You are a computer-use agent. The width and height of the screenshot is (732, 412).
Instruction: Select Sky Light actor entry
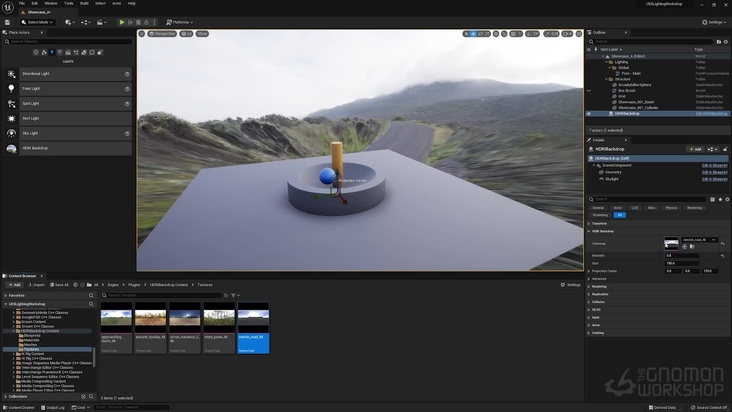pyautogui.click(x=68, y=133)
